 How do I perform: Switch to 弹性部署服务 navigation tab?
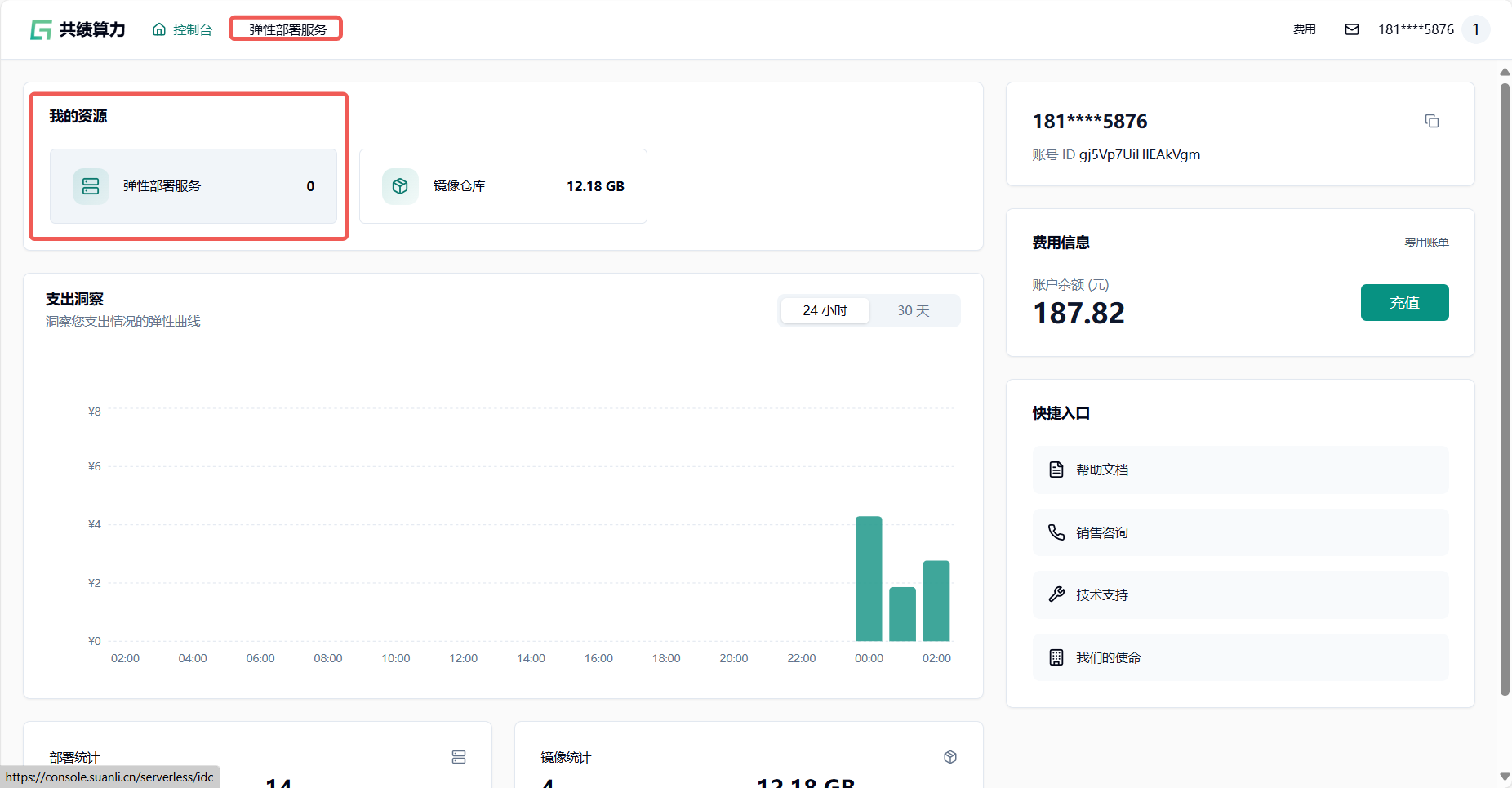287,30
